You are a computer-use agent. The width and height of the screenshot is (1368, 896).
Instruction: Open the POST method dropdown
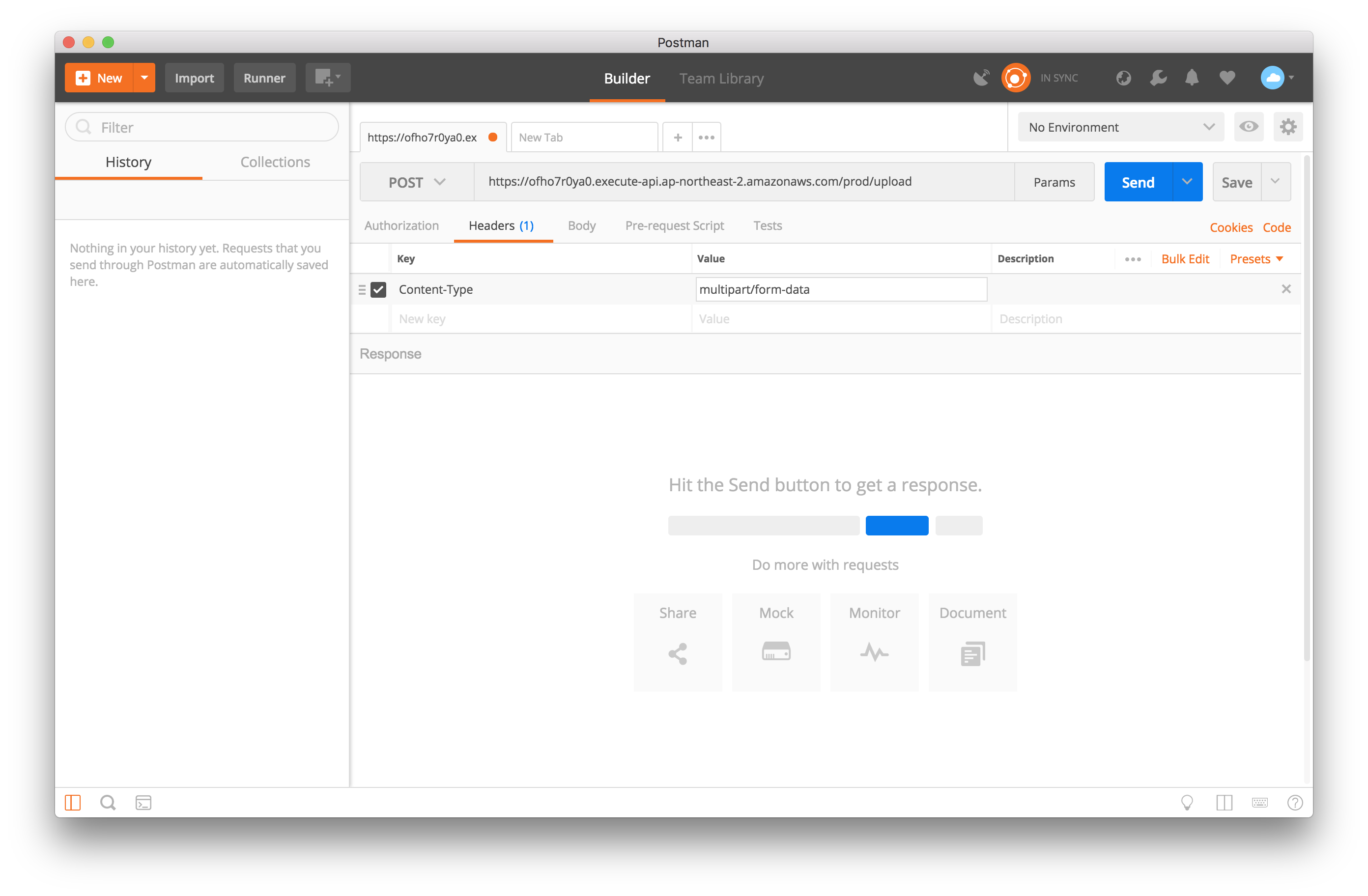tap(417, 182)
